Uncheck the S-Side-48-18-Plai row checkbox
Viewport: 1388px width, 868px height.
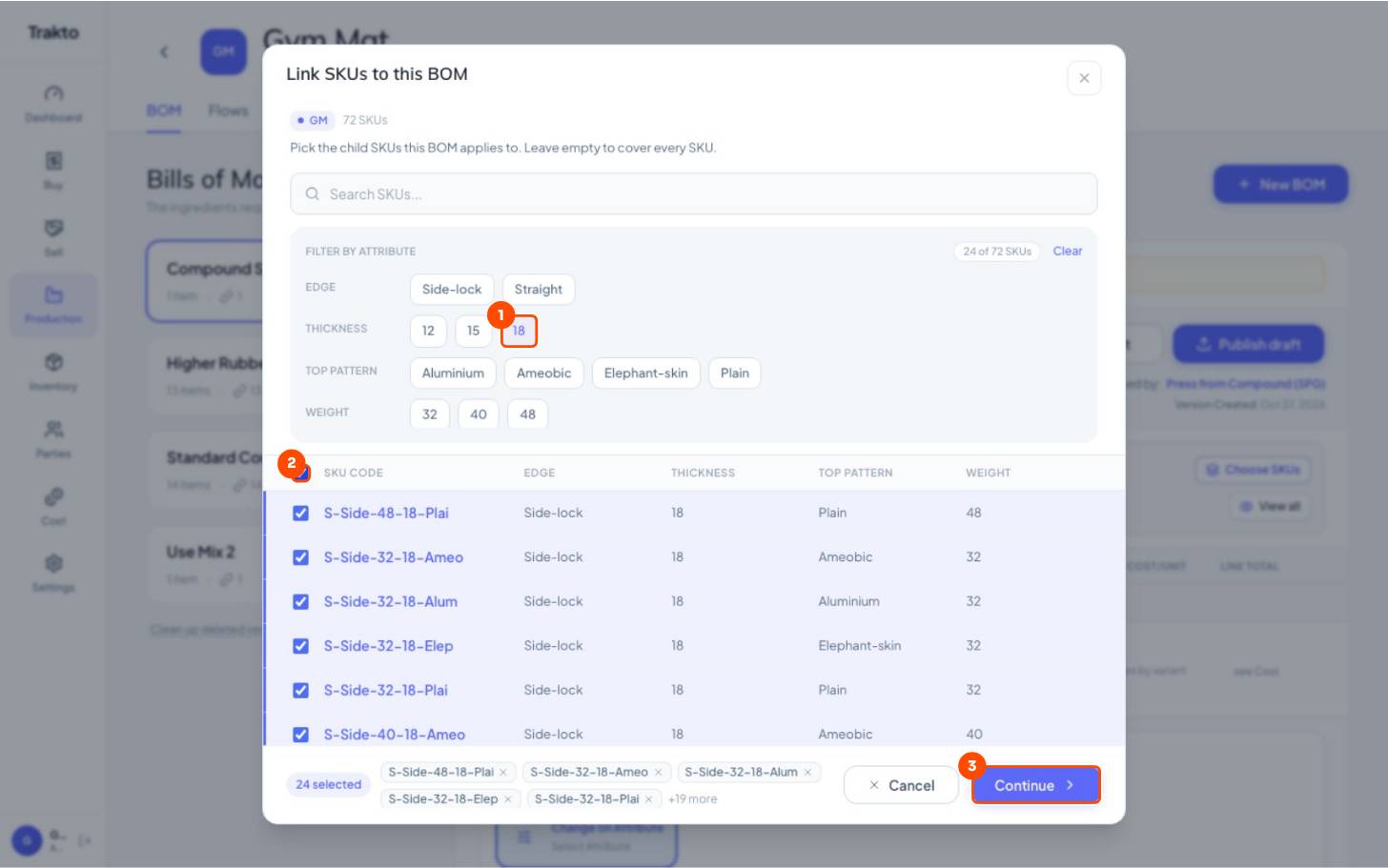pos(300,513)
